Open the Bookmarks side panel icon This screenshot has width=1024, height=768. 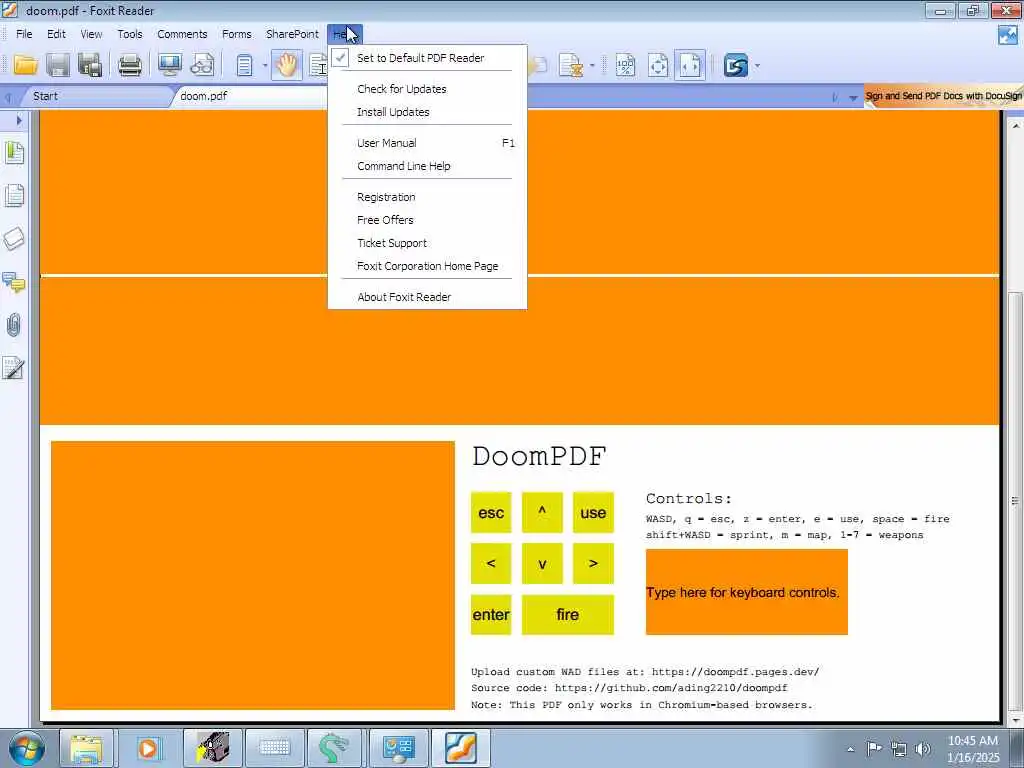(x=14, y=153)
